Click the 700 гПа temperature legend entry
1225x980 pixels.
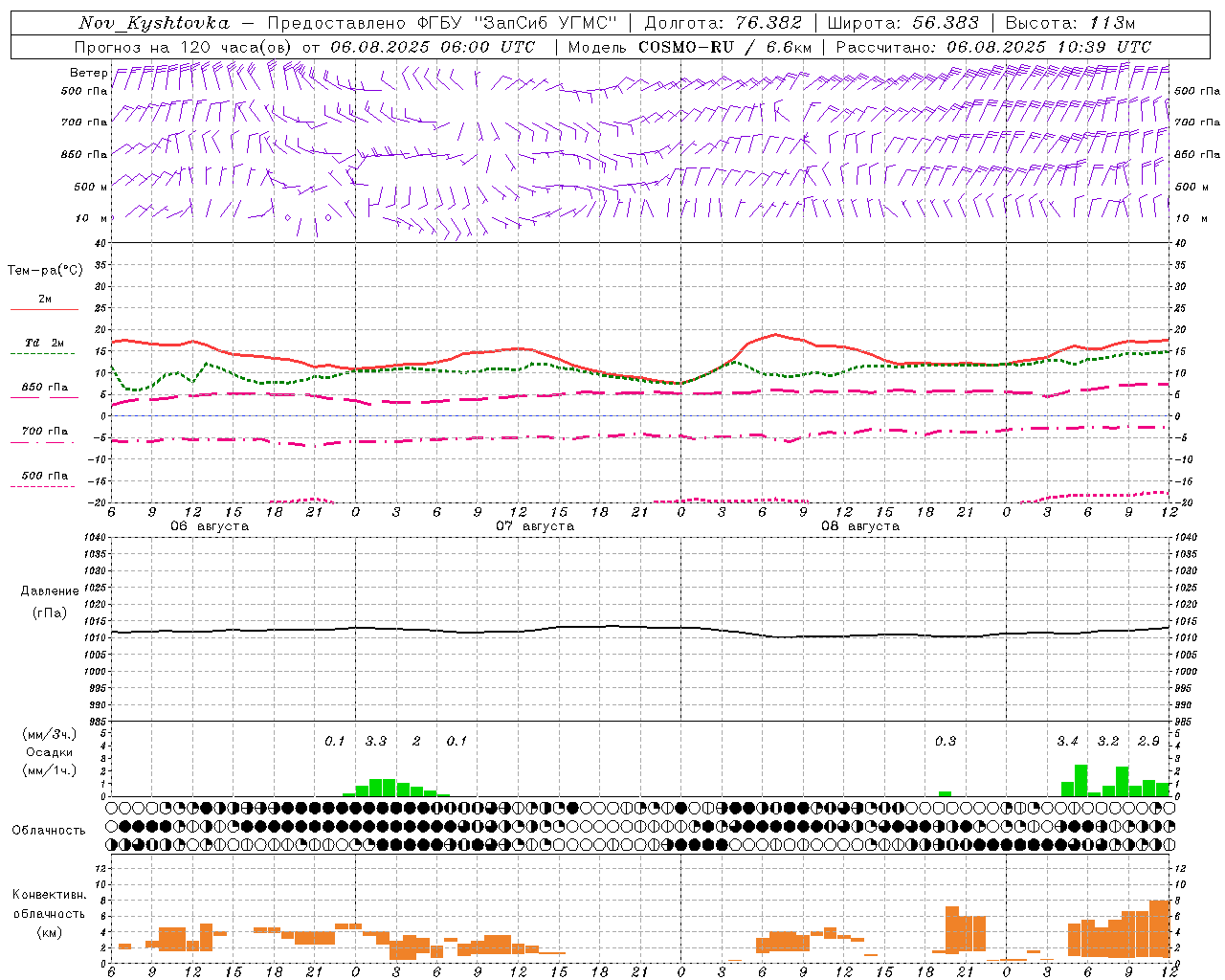pyautogui.click(x=45, y=432)
